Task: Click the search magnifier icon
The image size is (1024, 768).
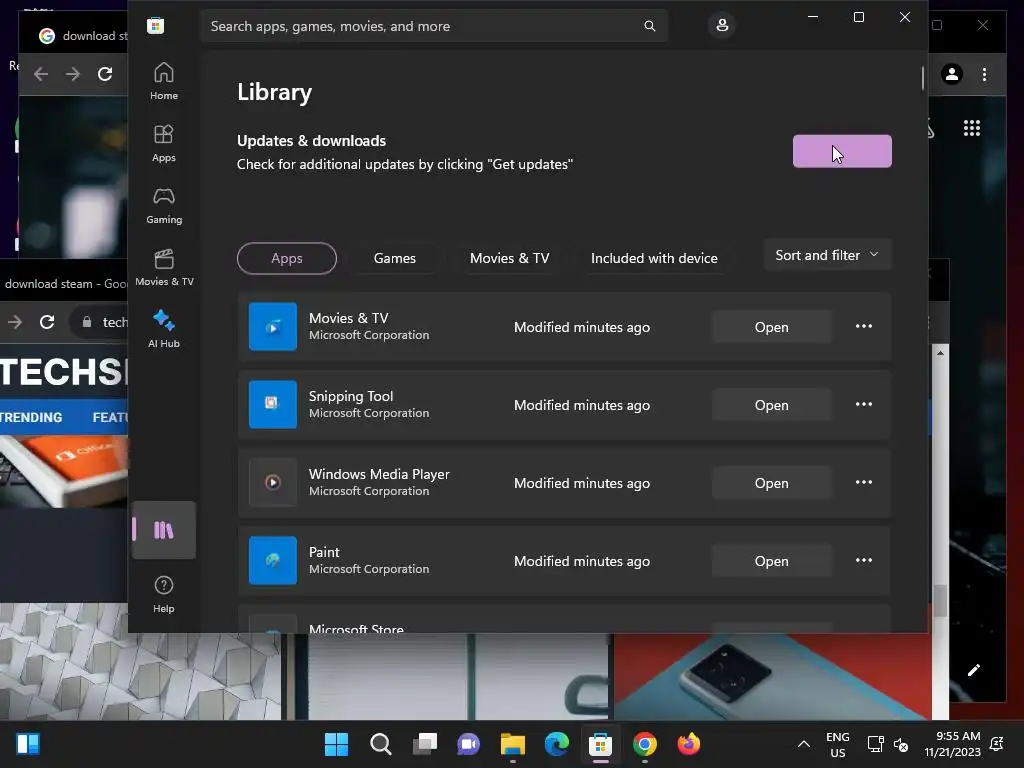Action: [x=649, y=26]
